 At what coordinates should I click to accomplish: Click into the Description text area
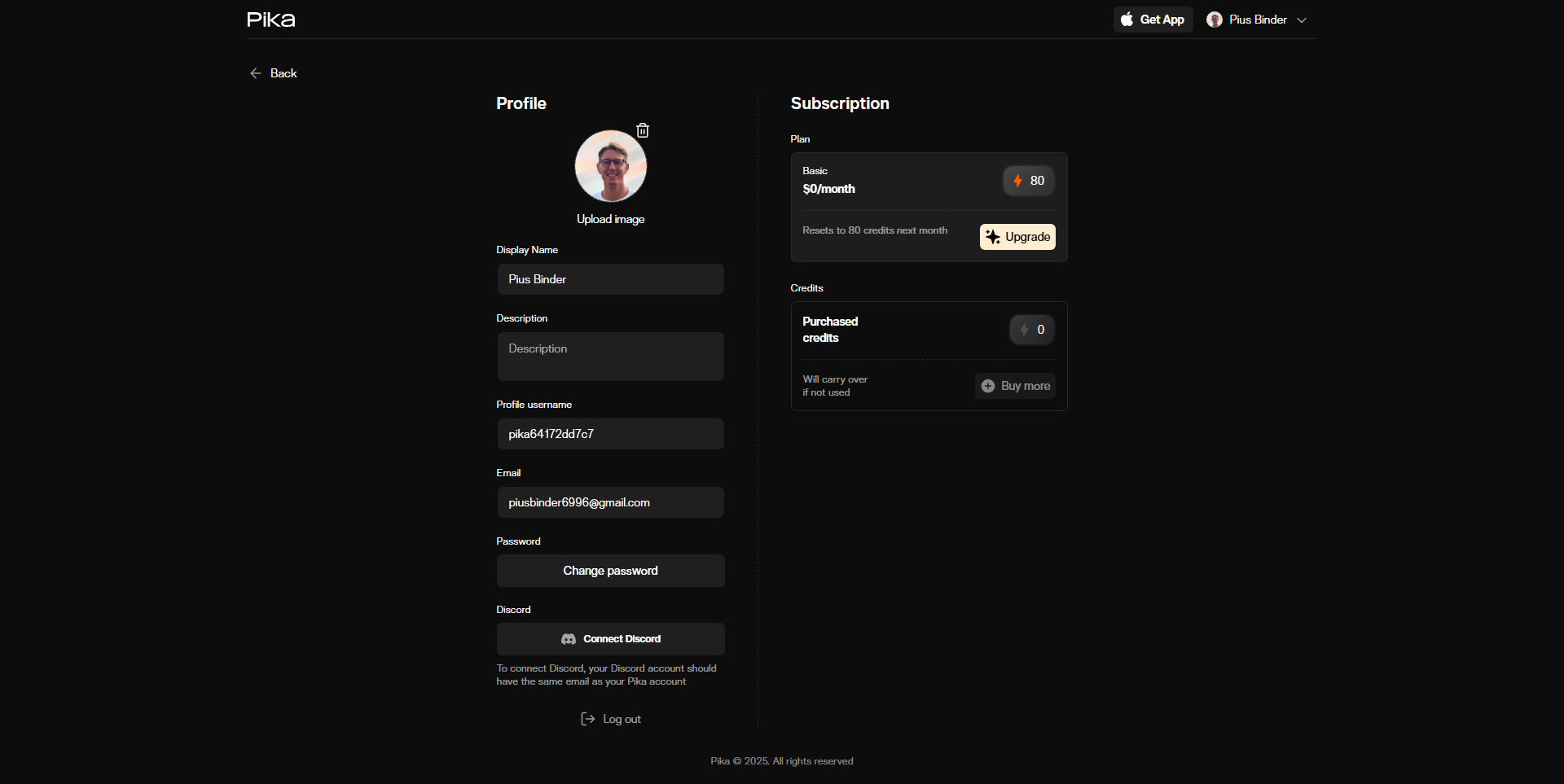[610, 357]
